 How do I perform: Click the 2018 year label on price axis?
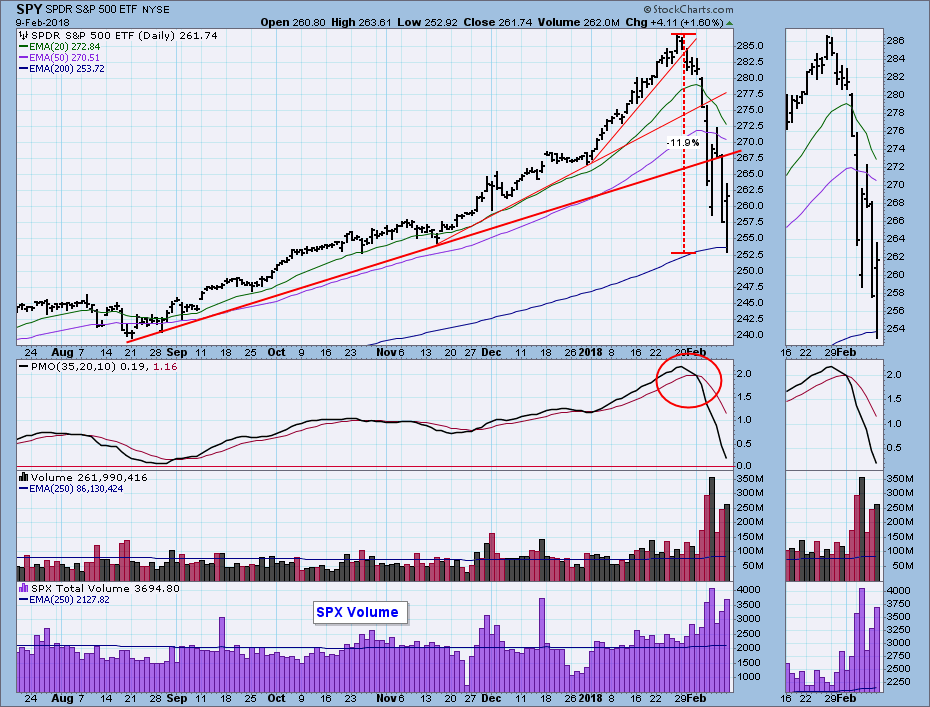coord(590,352)
